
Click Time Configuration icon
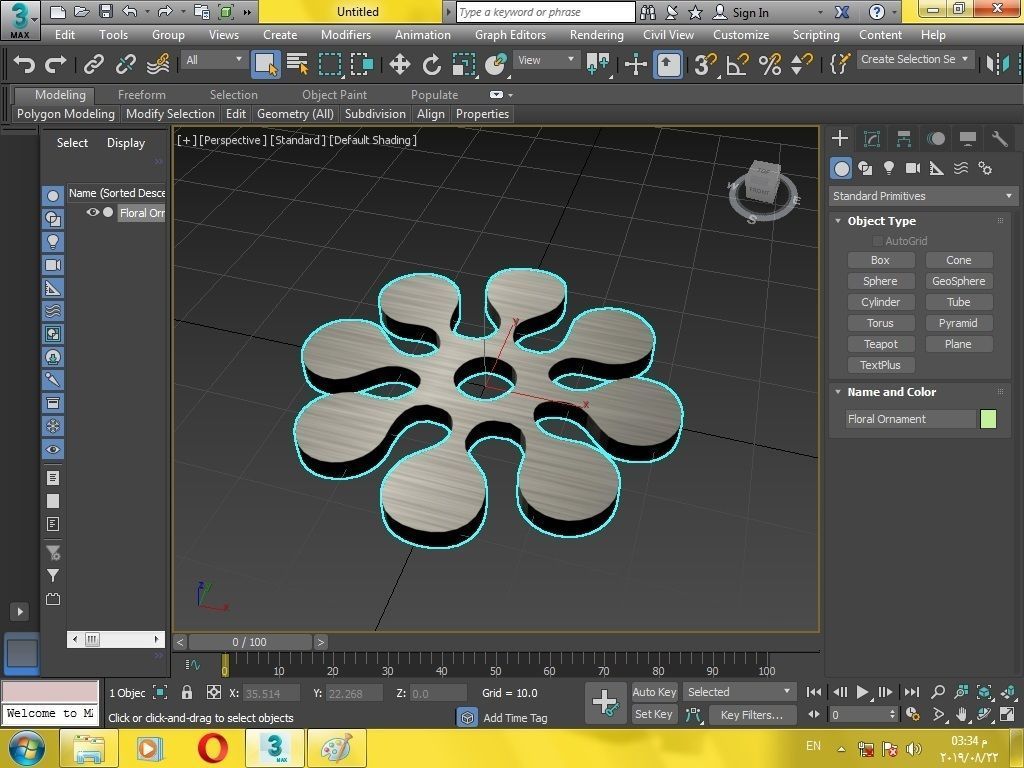(913, 714)
